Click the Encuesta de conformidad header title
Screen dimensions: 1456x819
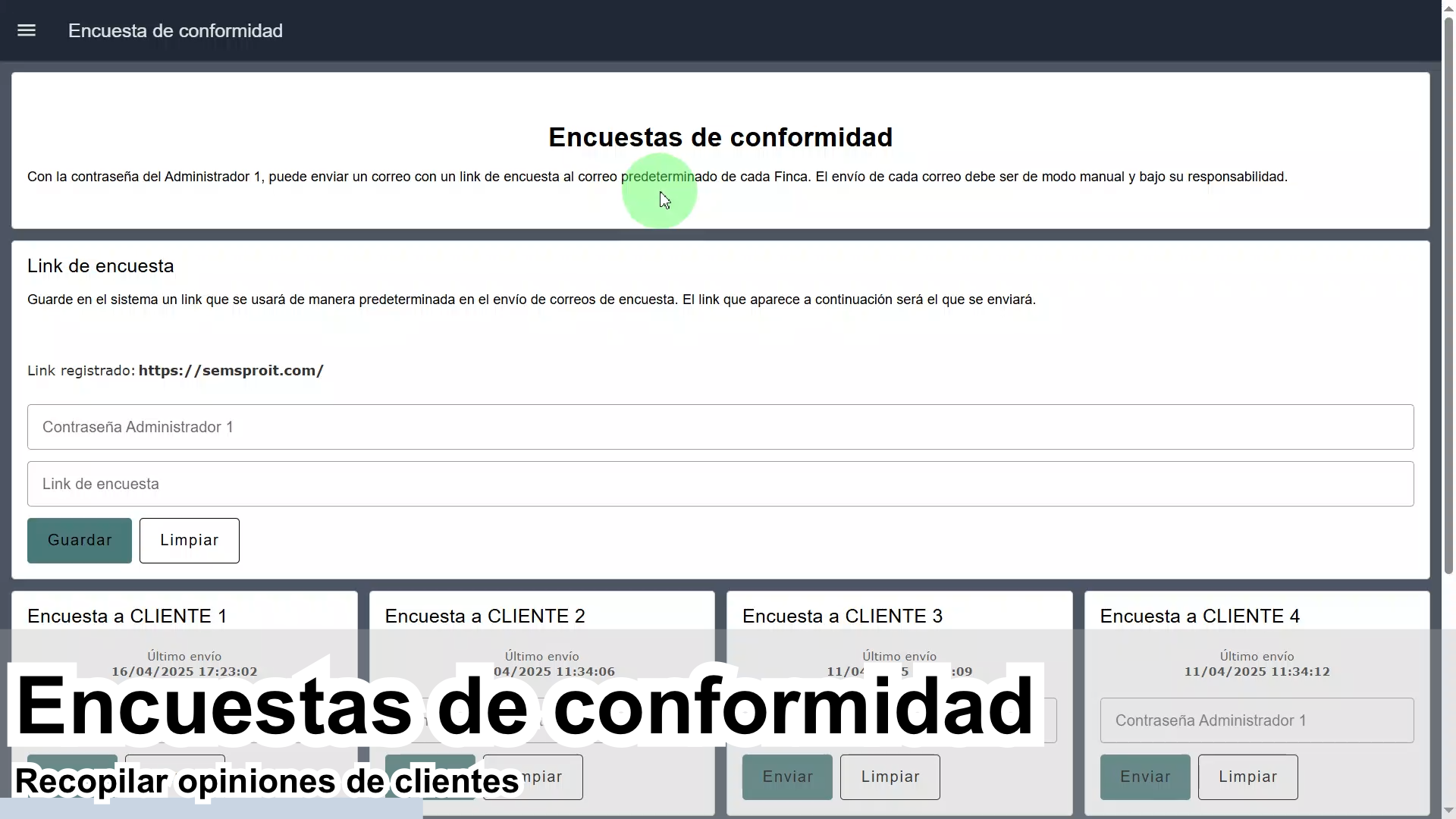(x=175, y=31)
